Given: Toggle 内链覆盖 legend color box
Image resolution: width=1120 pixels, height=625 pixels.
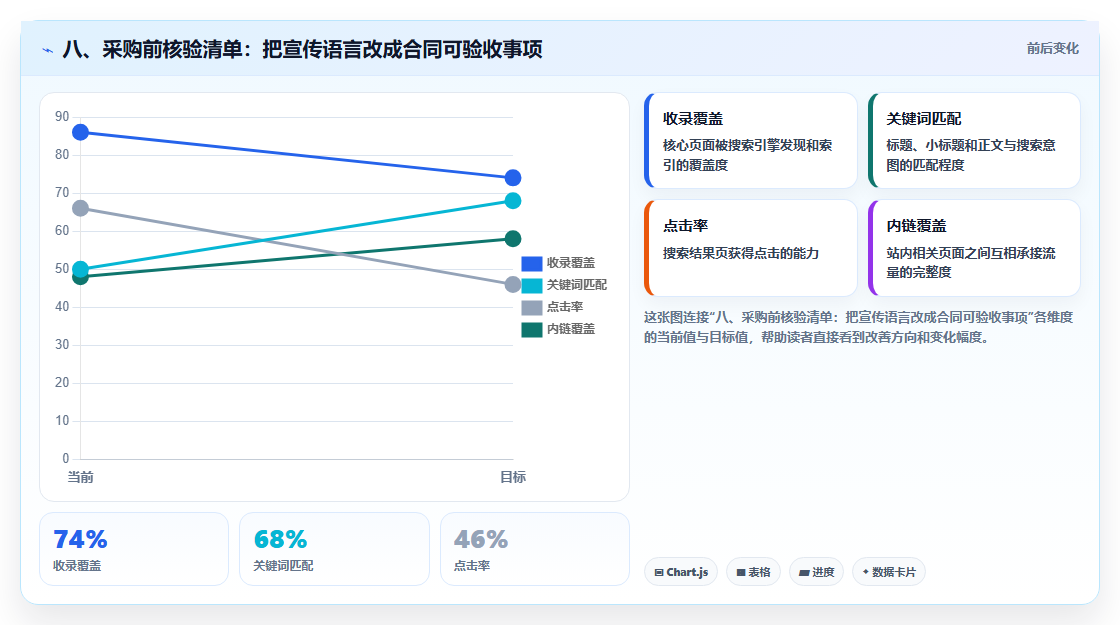Looking at the screenshot, I should 531,330.
